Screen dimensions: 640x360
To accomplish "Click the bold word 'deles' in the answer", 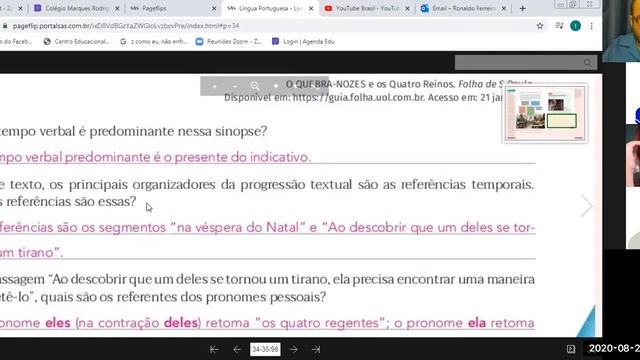I will click(x=181, y=323).
